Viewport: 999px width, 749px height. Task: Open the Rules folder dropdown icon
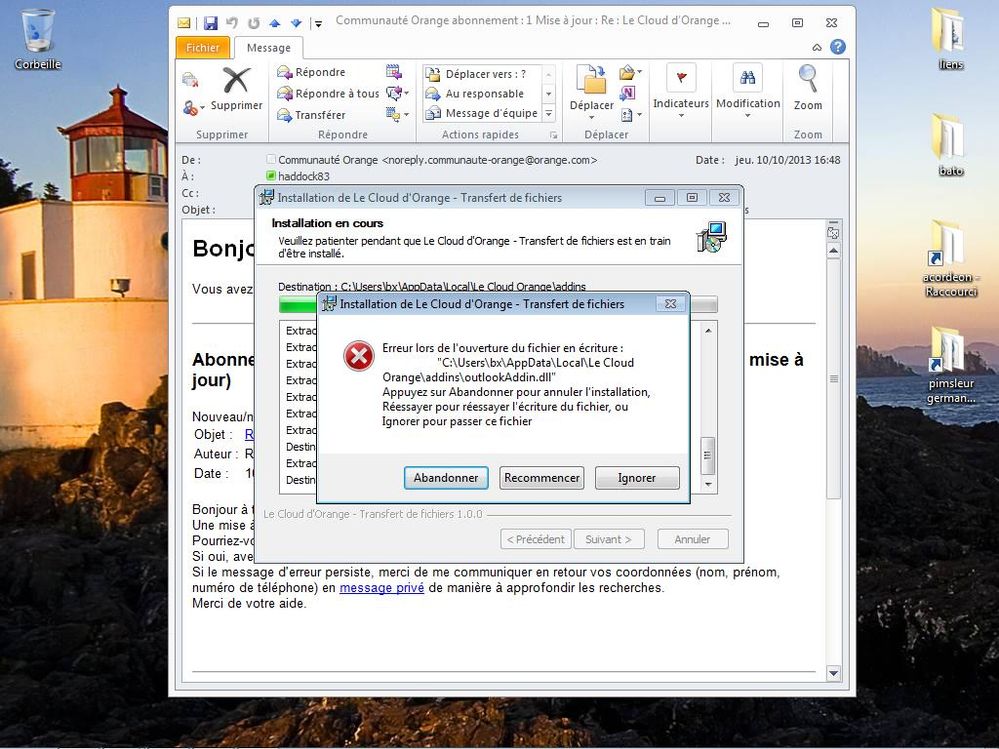pyautogui.click(x=630, y=72)
